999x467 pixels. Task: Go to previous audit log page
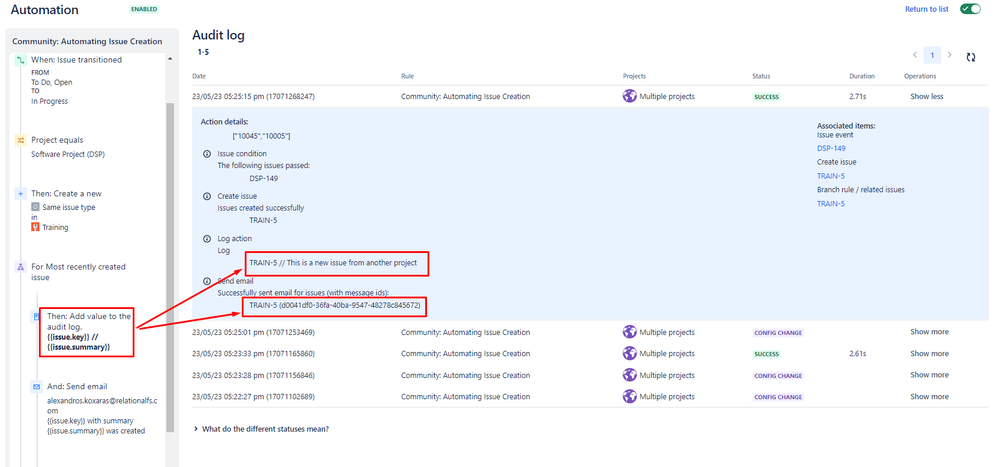coord(915,55)
